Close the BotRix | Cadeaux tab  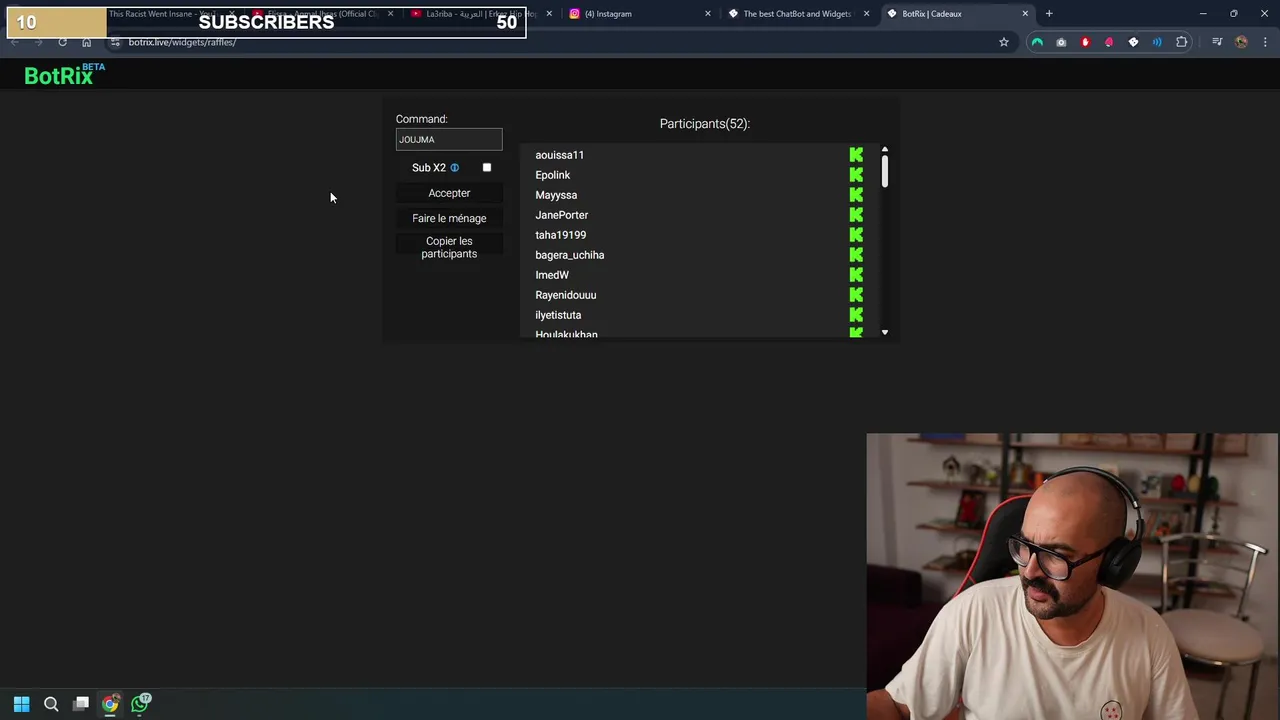coord(1025,14)
